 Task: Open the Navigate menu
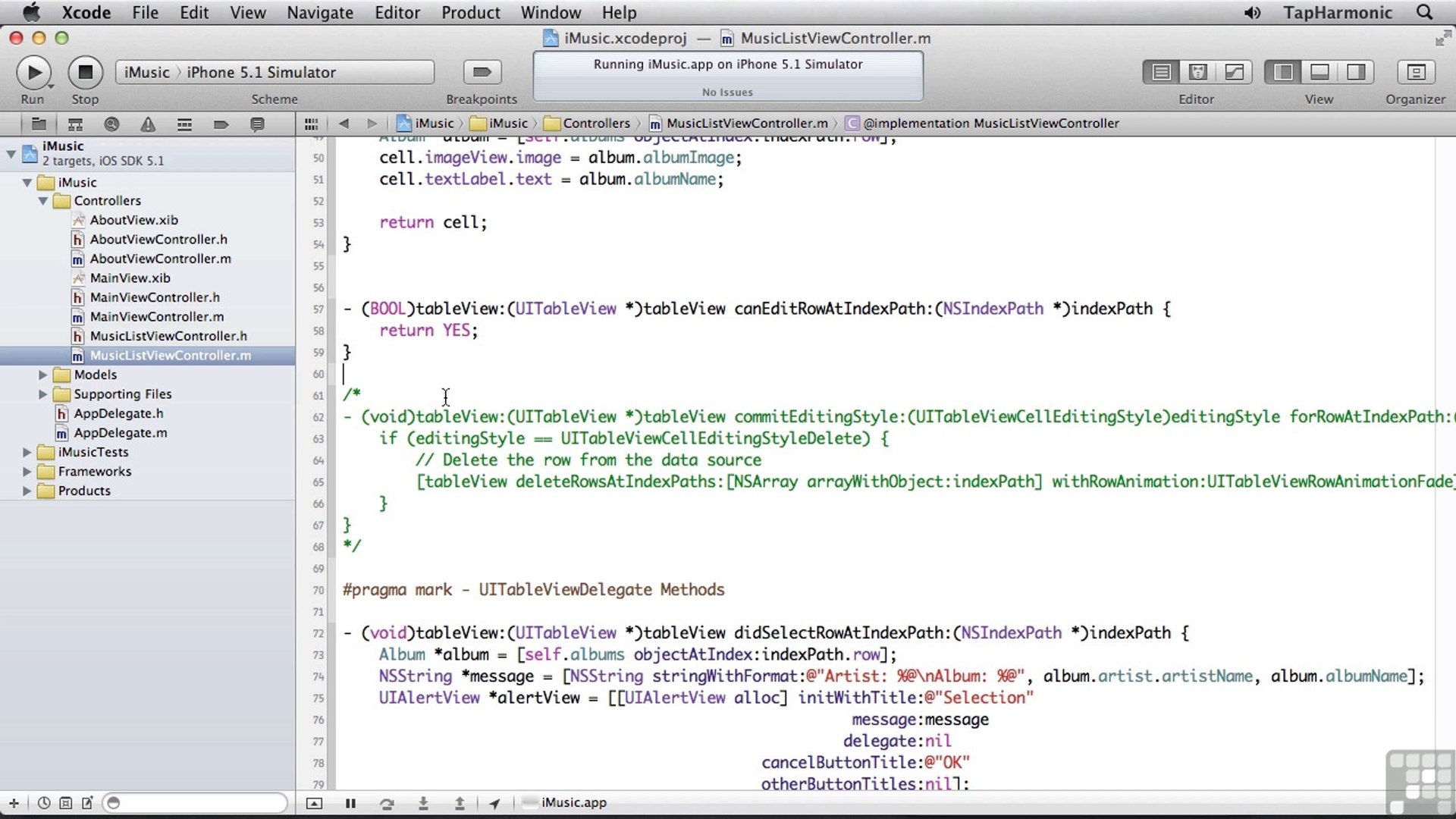pos(320,13)
